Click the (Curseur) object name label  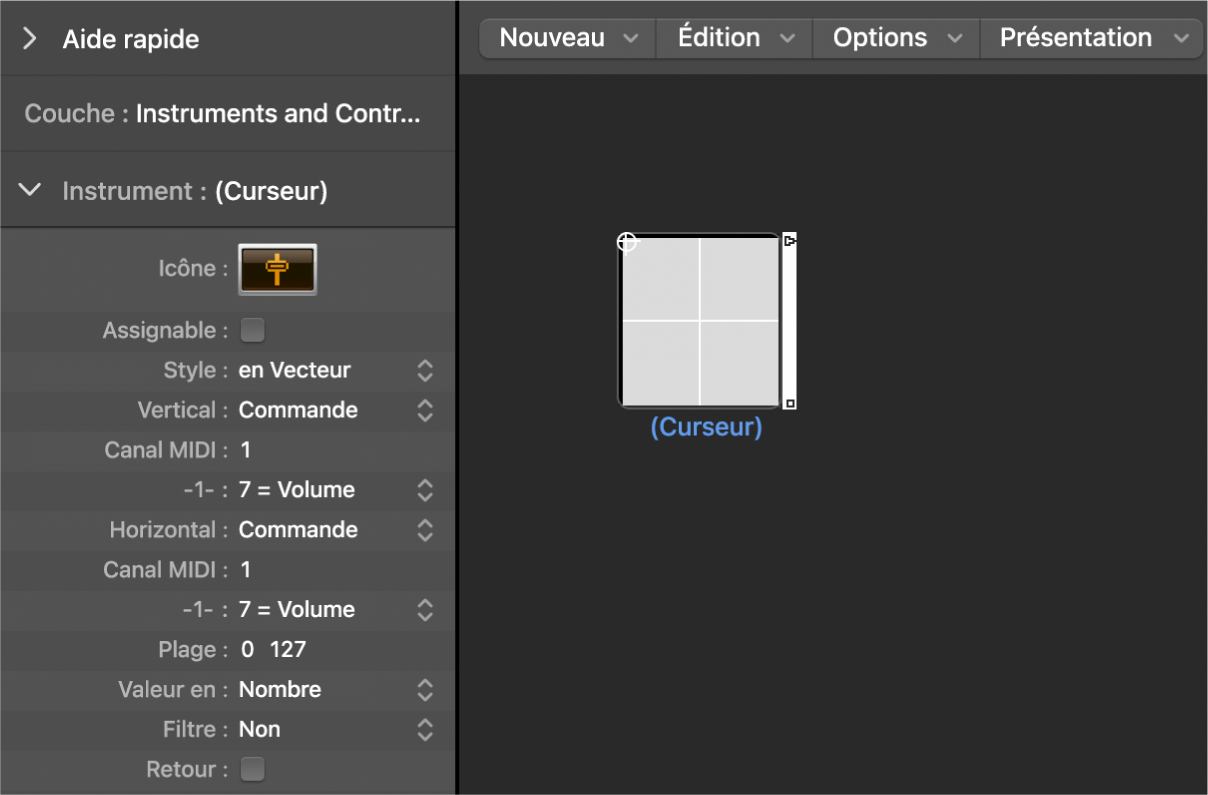(706, 427)
